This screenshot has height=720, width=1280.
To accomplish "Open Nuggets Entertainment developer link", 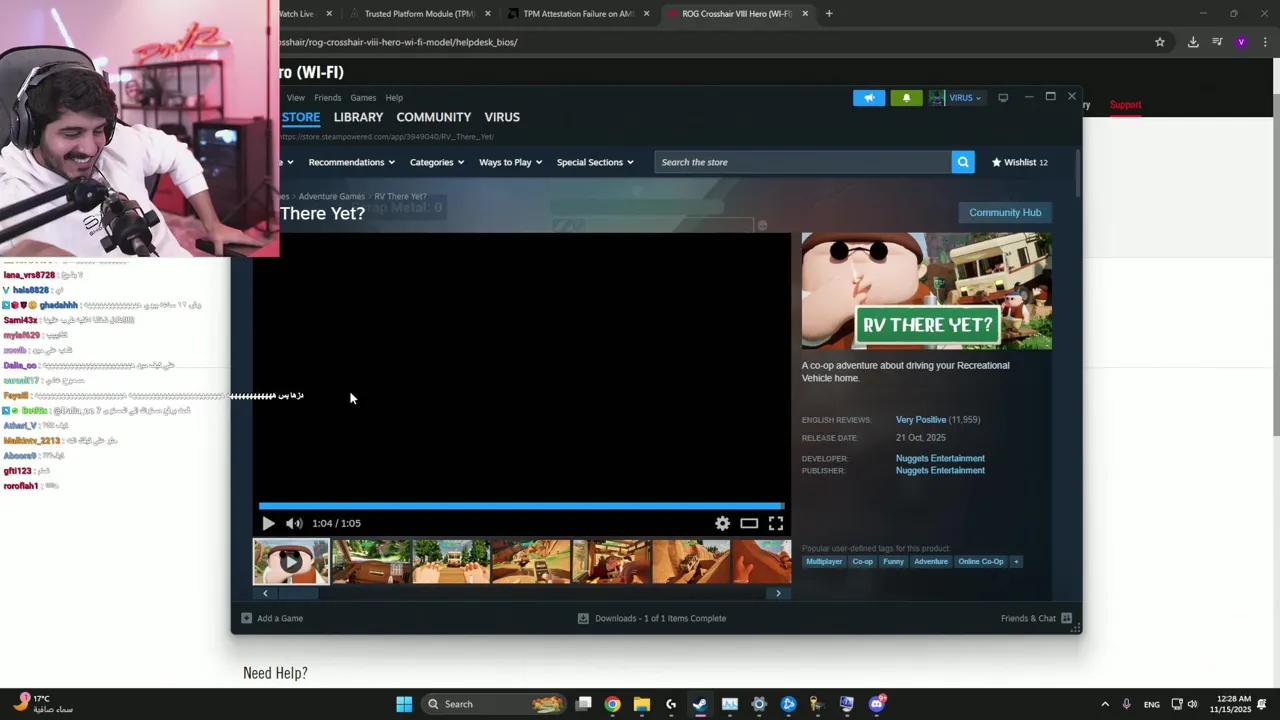I will [x=940, y=458].
